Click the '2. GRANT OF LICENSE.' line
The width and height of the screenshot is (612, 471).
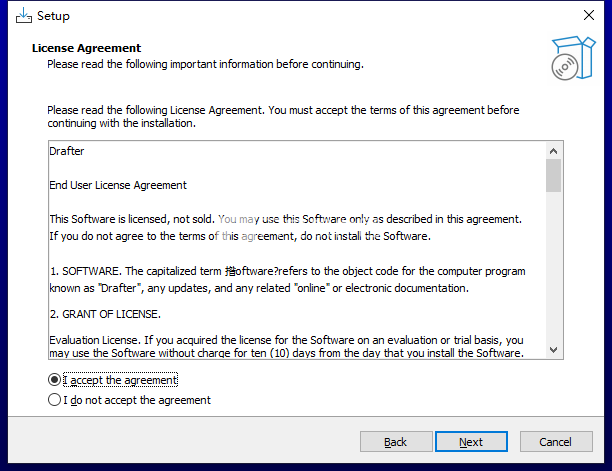pyautogui.click(x=105, y=314)
